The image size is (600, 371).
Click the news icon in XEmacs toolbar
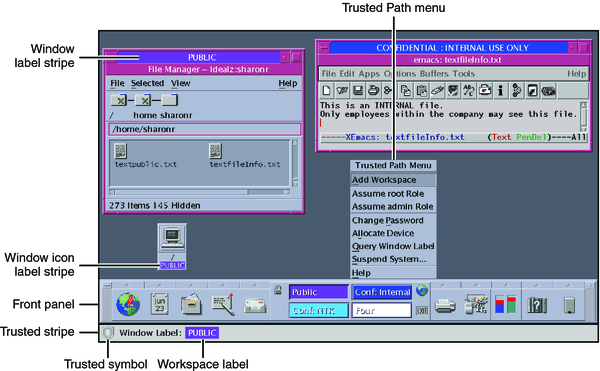pos(548,91)
